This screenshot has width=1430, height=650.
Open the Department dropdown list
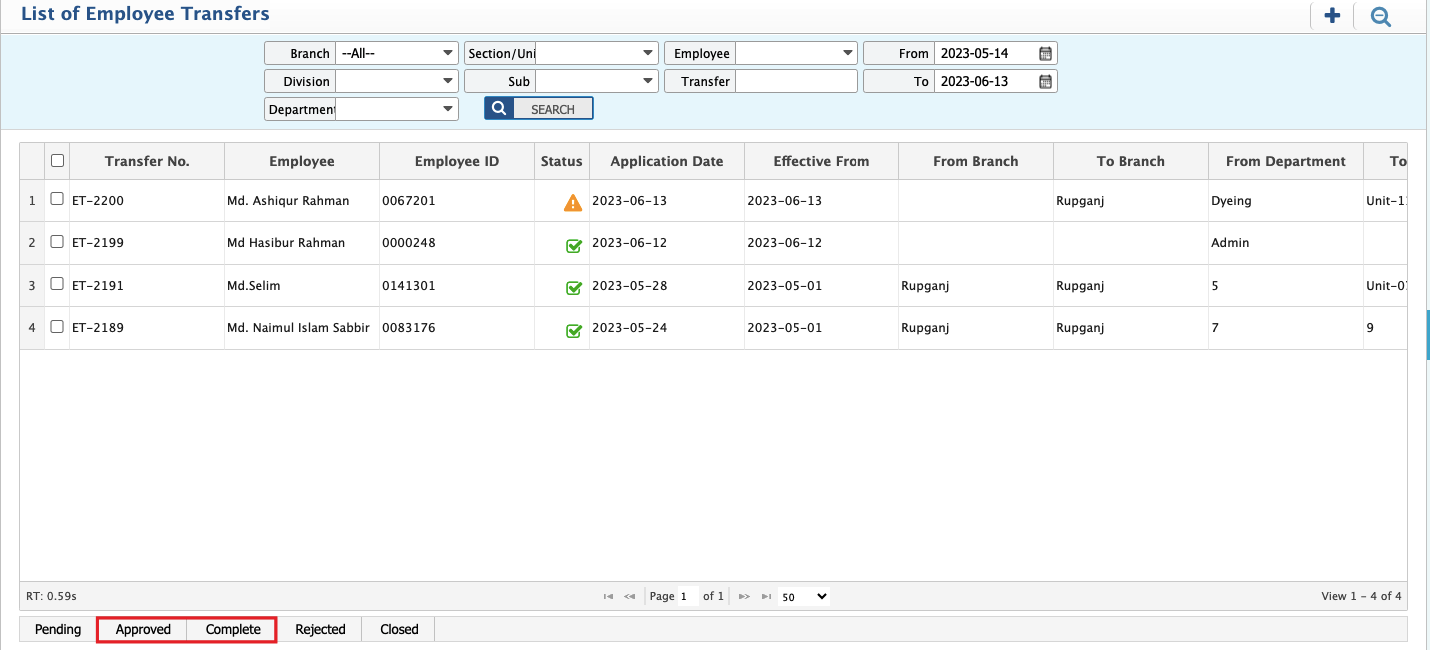(447, 109)
